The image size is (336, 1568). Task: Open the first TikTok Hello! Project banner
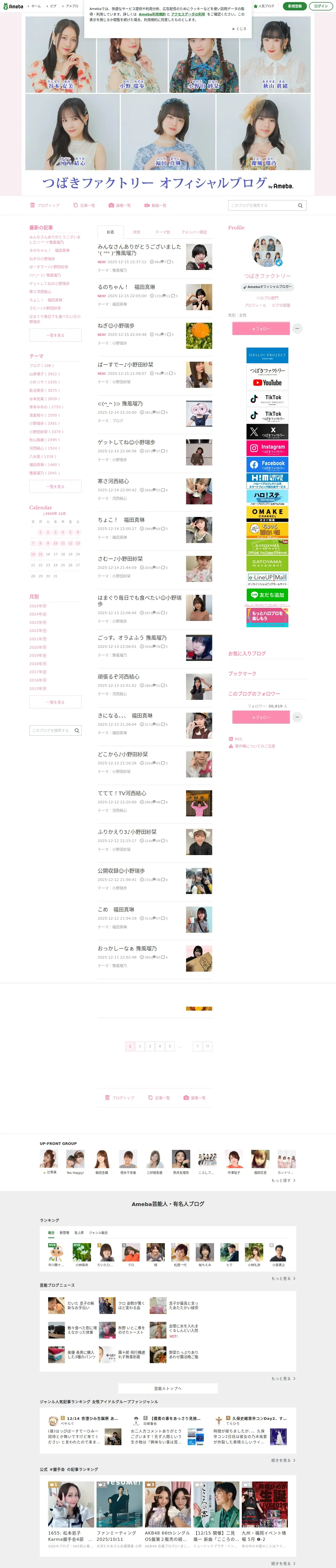point(267,399)
